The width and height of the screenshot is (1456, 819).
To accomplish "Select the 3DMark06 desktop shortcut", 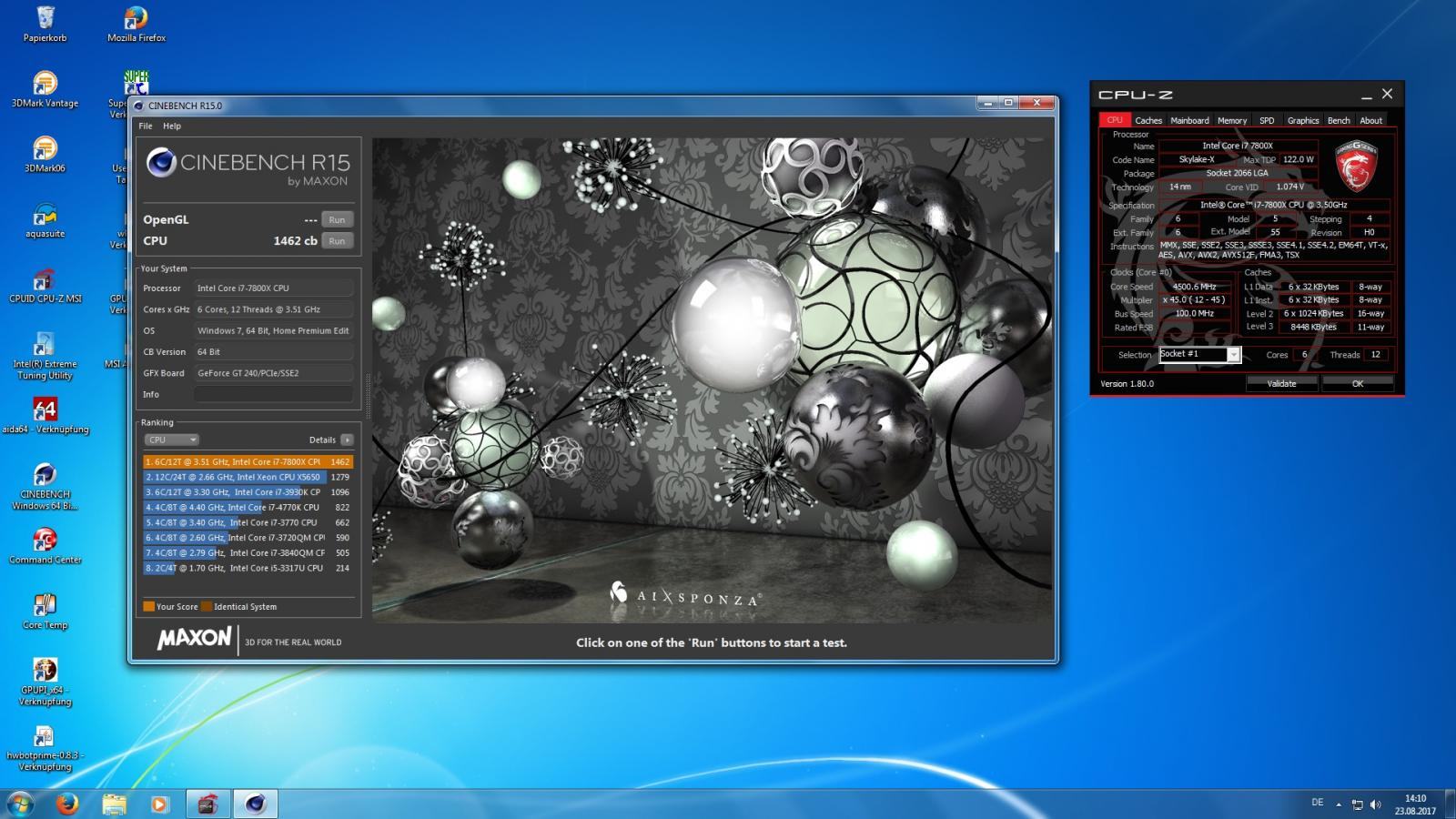I will [45, 154].
